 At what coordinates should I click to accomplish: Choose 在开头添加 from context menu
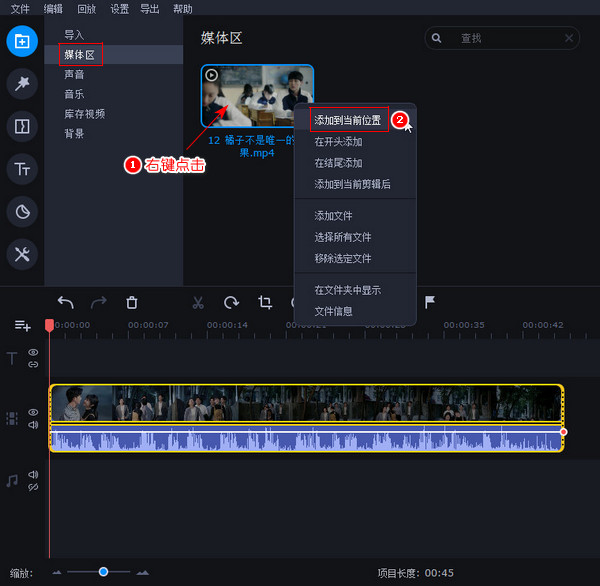pyautogui.click(x=355, y=142)
